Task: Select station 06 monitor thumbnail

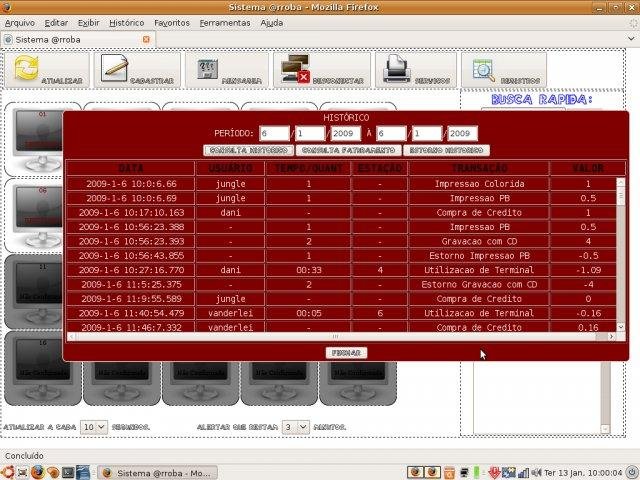Action: pyautogui.click(x=38, y=216)
